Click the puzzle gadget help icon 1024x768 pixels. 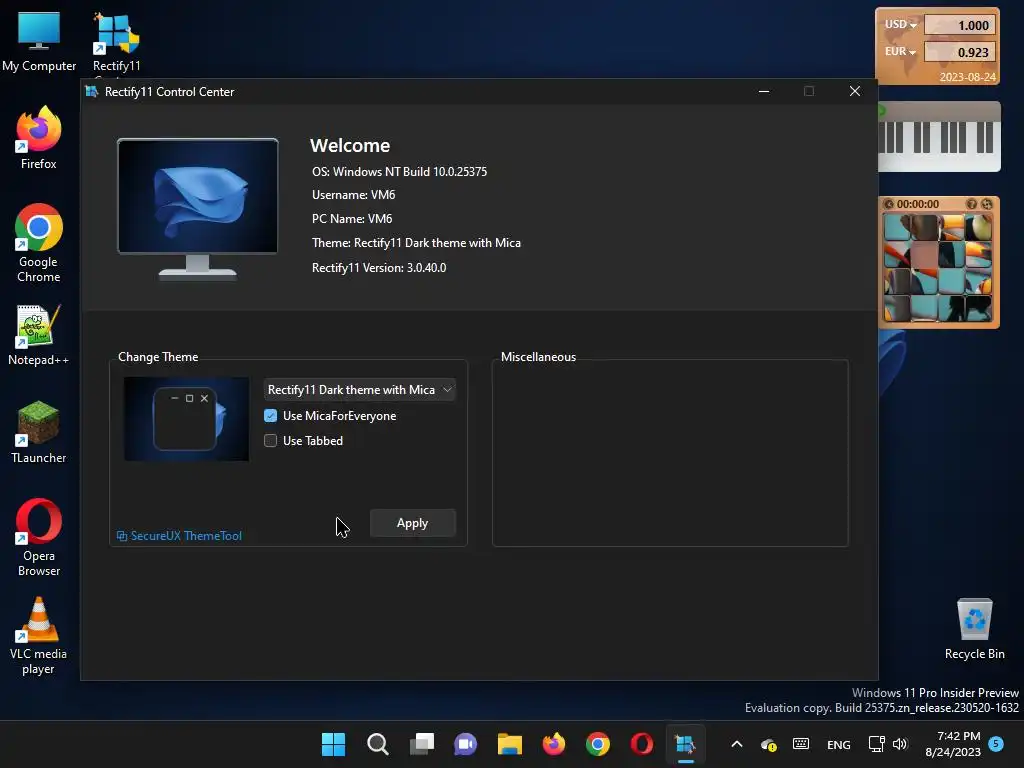tap(972, 204)
